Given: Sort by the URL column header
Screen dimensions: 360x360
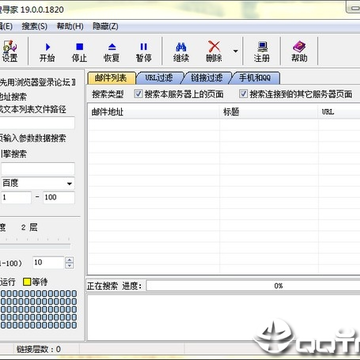Looking at the screenshot, I should click(339, 112).
